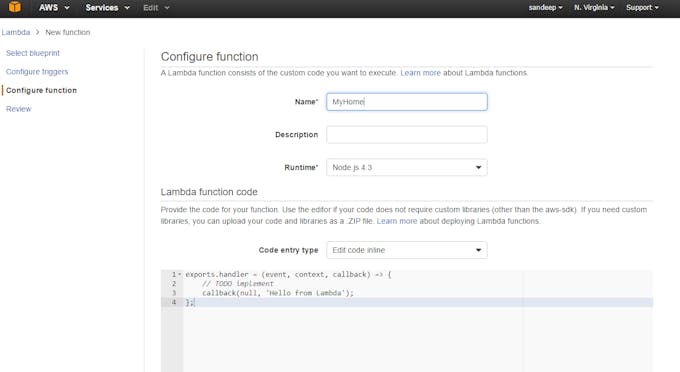Click the Name input field containing MyHome
Screen dimensions: 680x372
[x=407, y=101]
